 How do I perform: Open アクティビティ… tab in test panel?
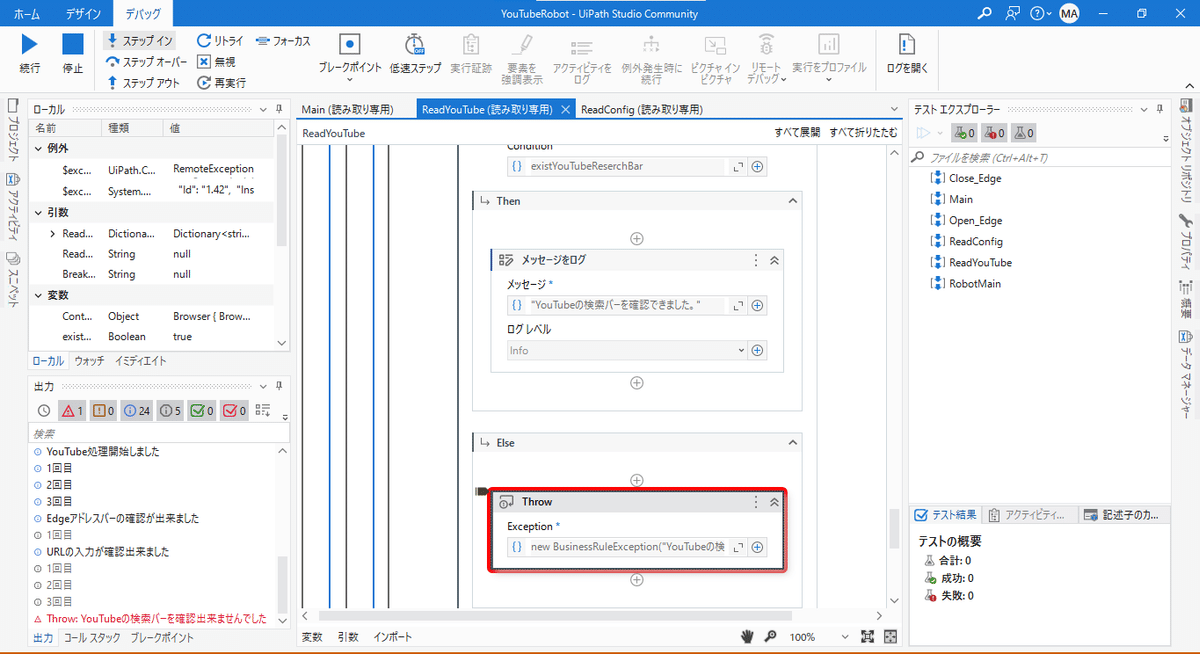1032,515
